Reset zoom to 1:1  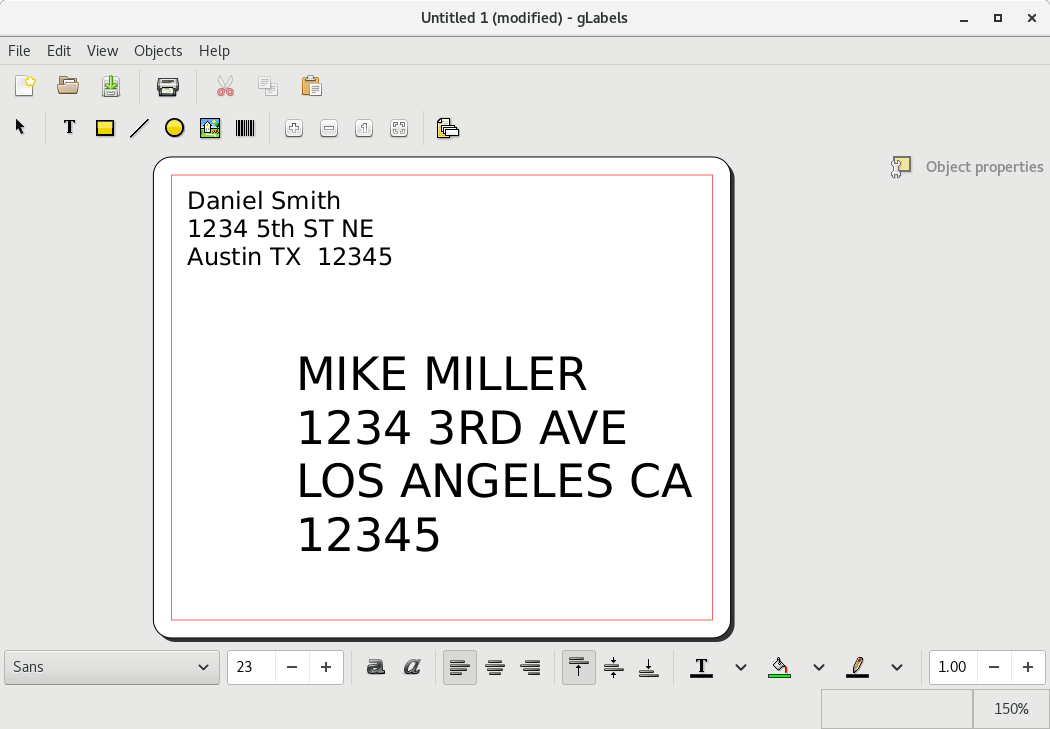pos(364,128)
